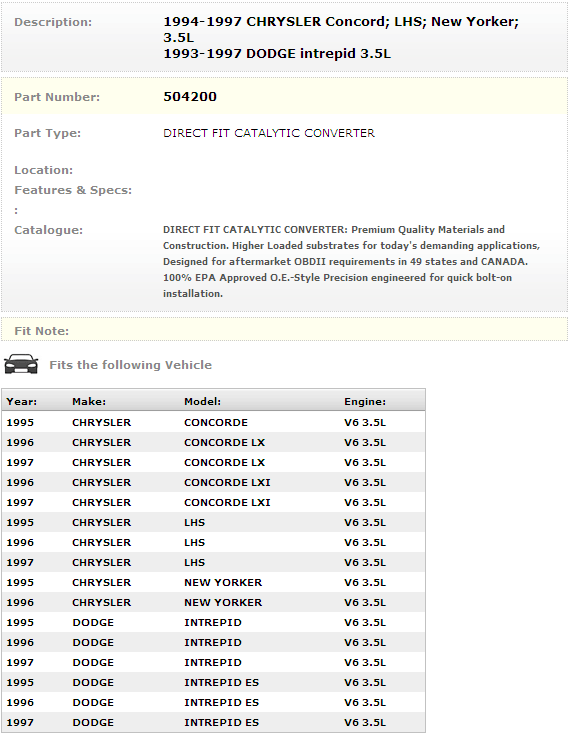Click the Fits the following Vehicle heading
The width and height of the screenshot is (570, 750).
(131, 365)
